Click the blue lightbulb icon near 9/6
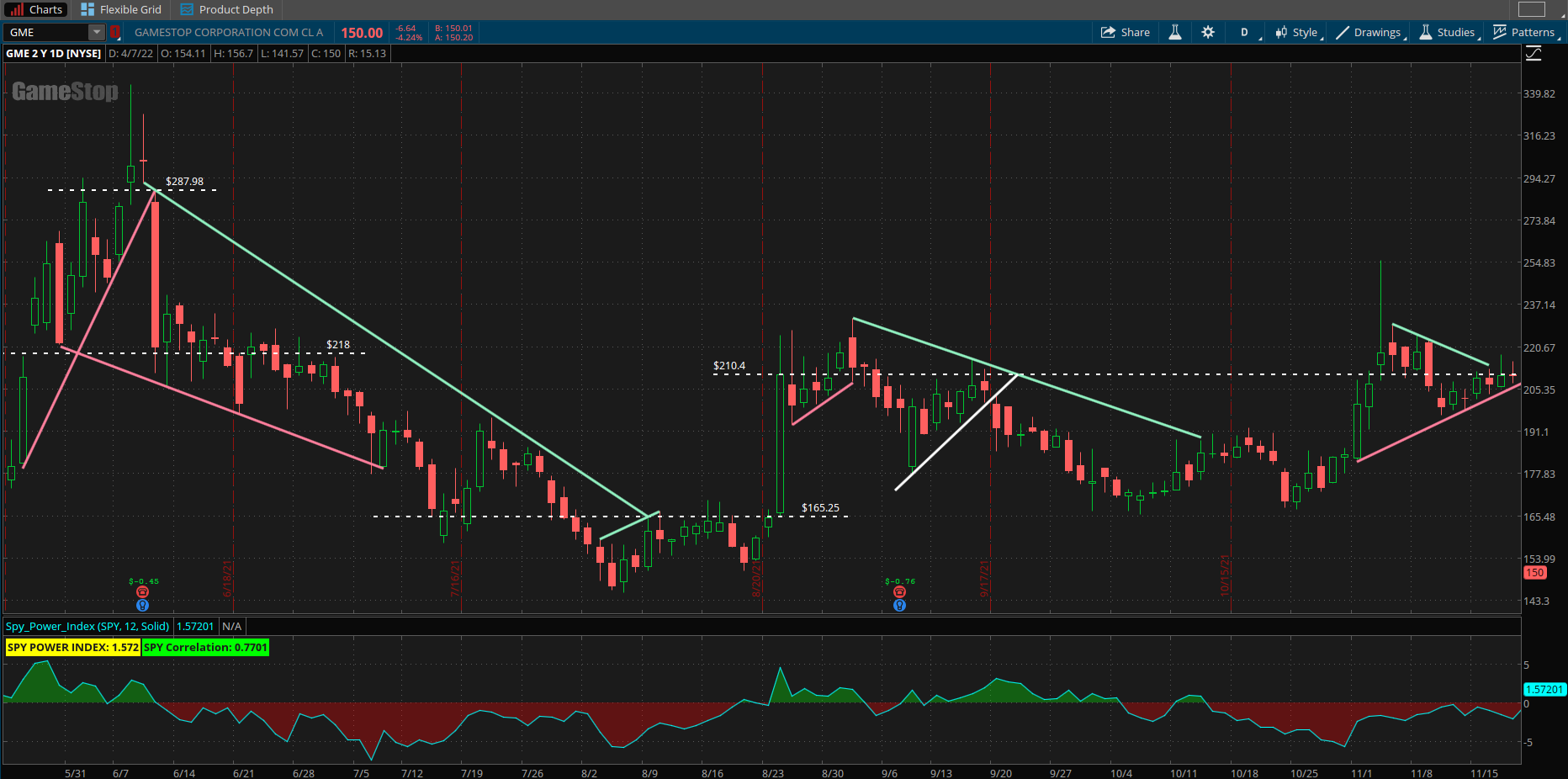The height and width of the screenshot is (779, 1568). (899, 605)
